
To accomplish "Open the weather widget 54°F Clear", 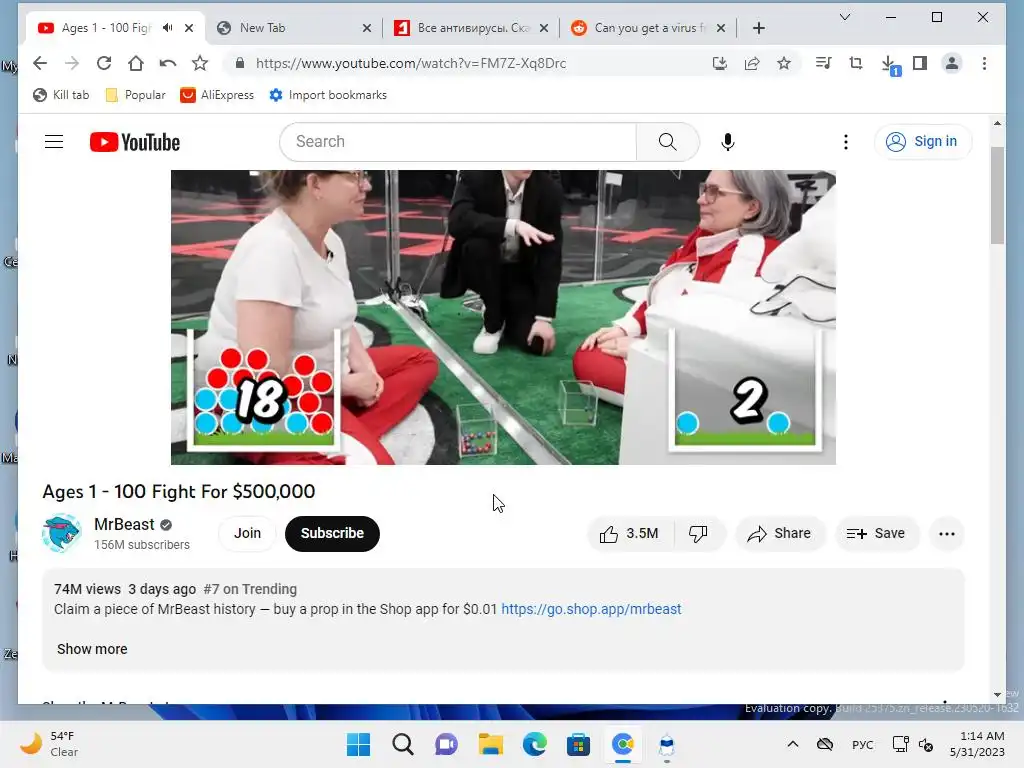I will [x=49, y=744].
